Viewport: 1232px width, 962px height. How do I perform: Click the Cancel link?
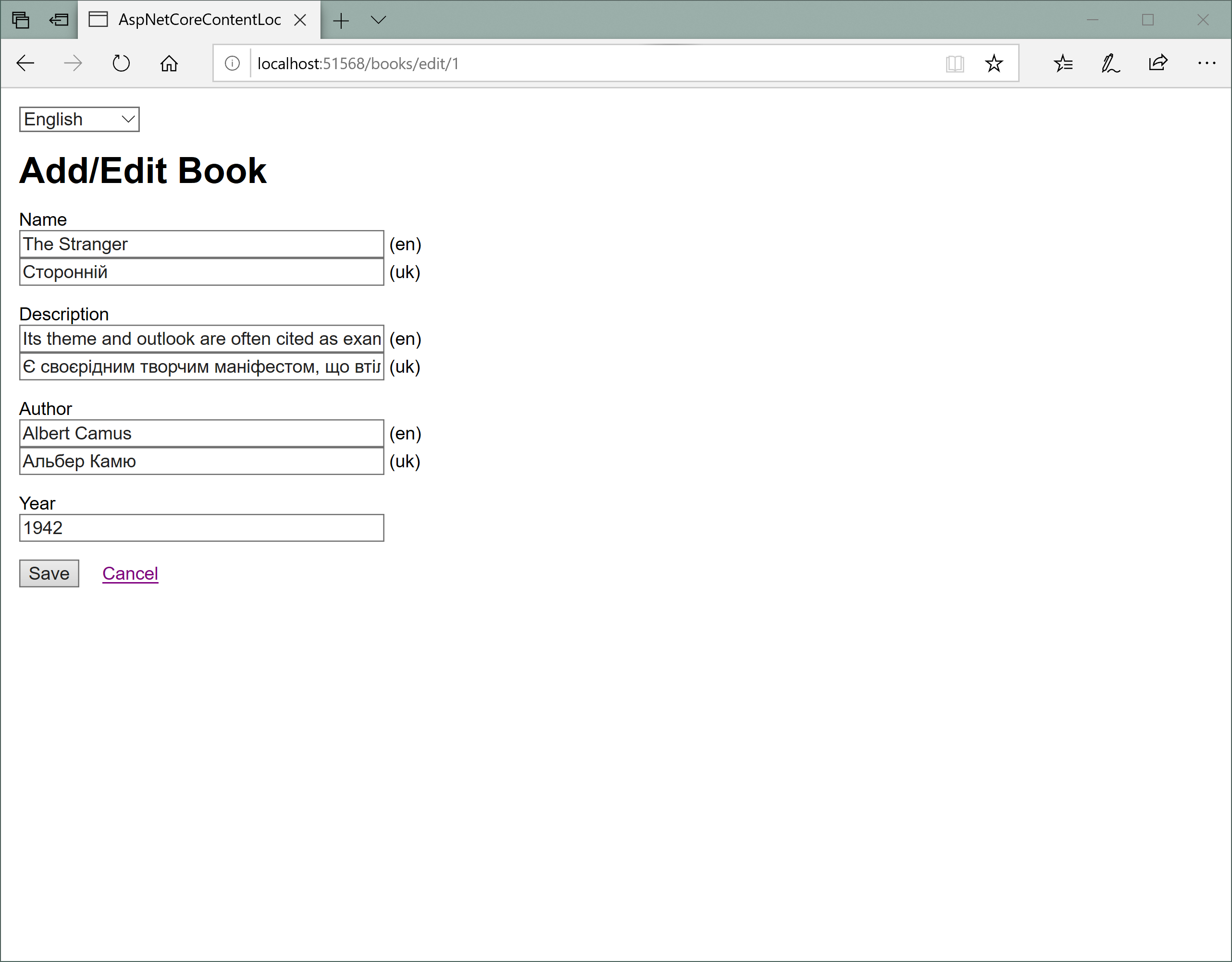pos(130,573)
